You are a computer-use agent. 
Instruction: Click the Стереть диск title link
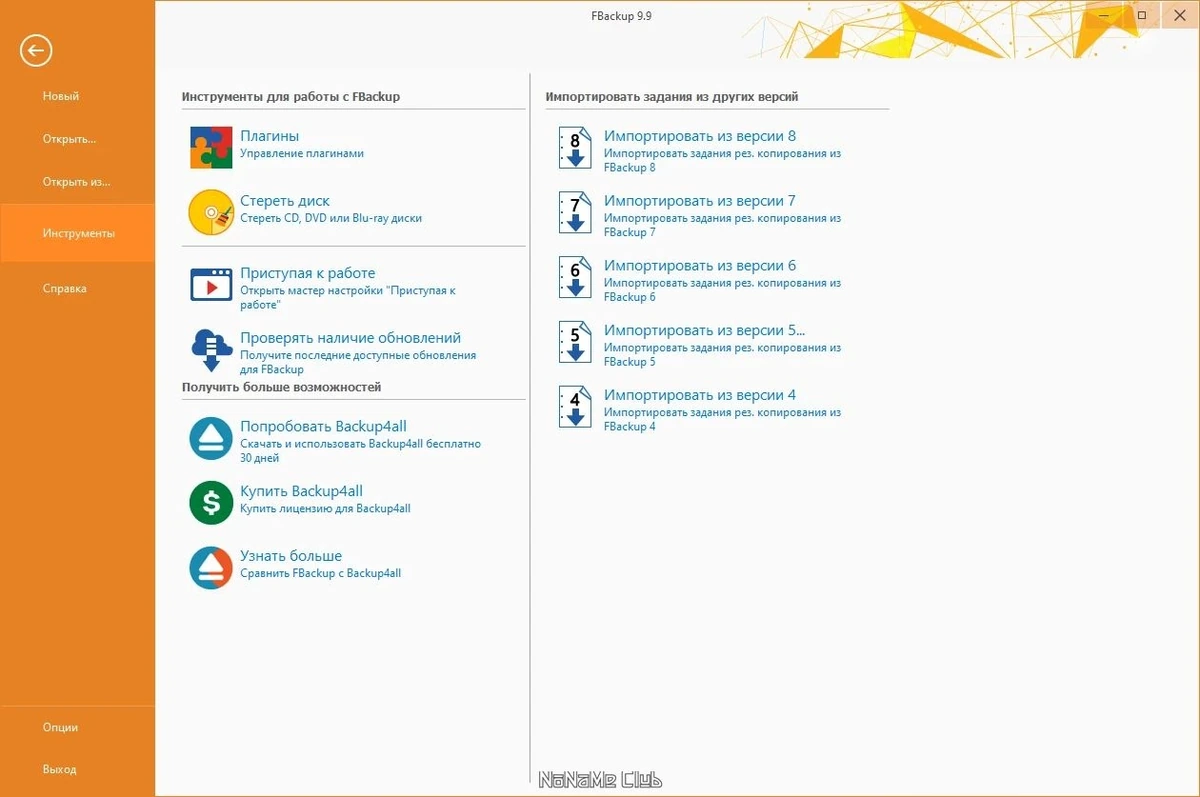point(285,201)
